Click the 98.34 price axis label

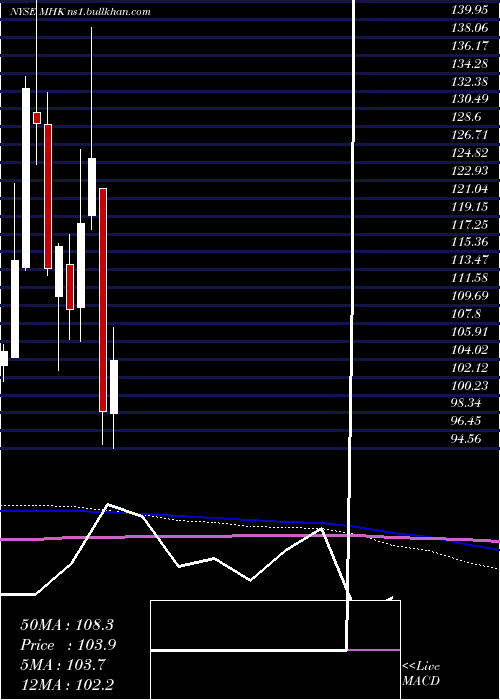click(466, 403)
